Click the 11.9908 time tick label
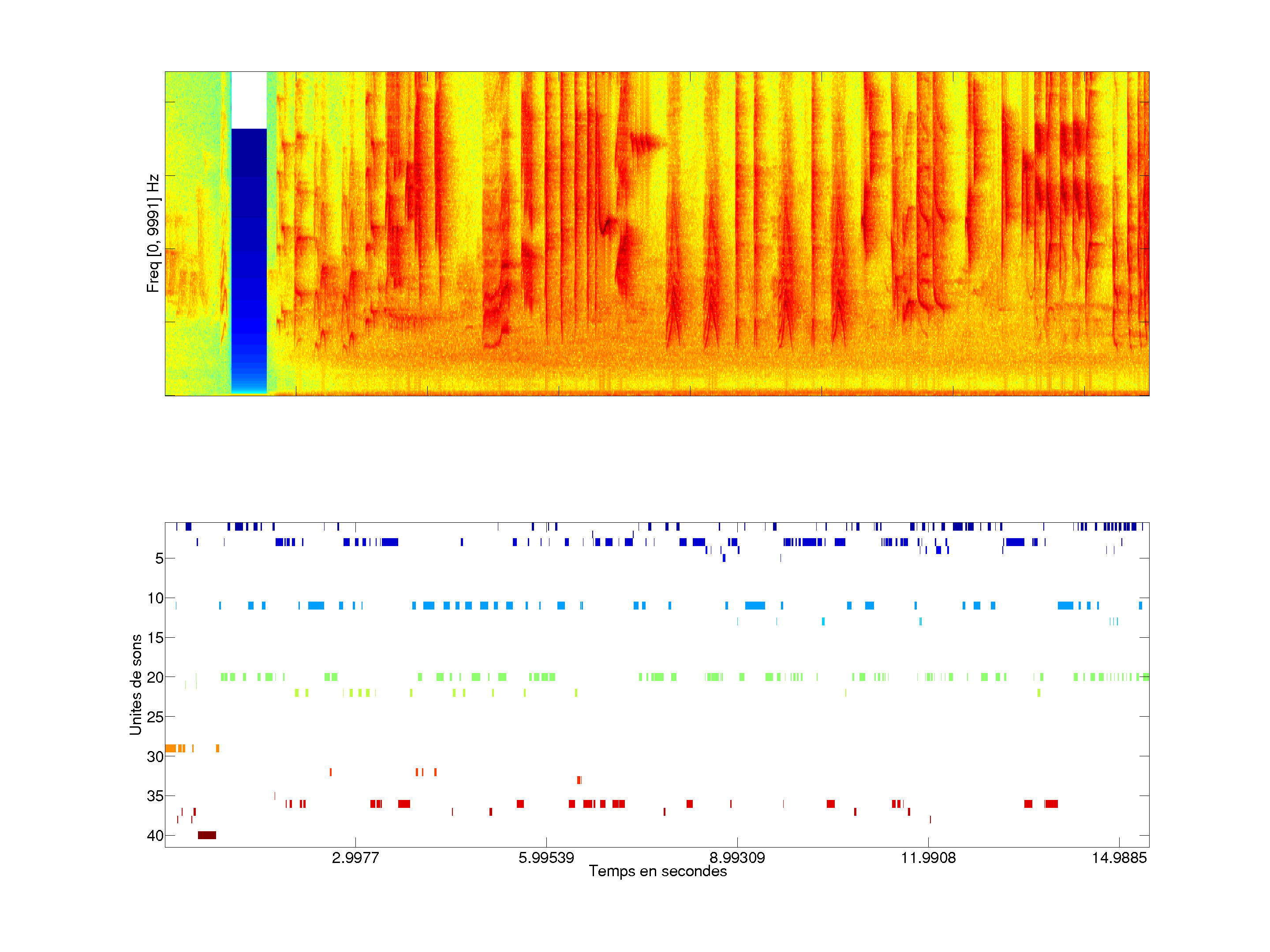Image resolution: width=1270 pixels, height=952 pixels. (928, 858)
